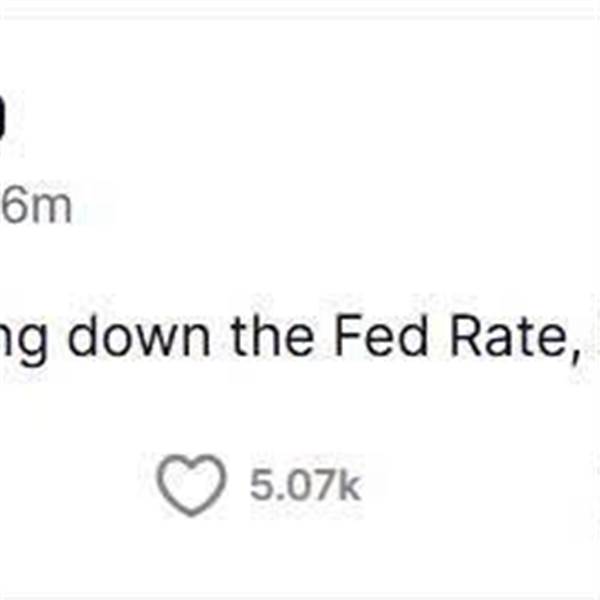
Task: Click the word "down" in post text
Action: point(139,337)
